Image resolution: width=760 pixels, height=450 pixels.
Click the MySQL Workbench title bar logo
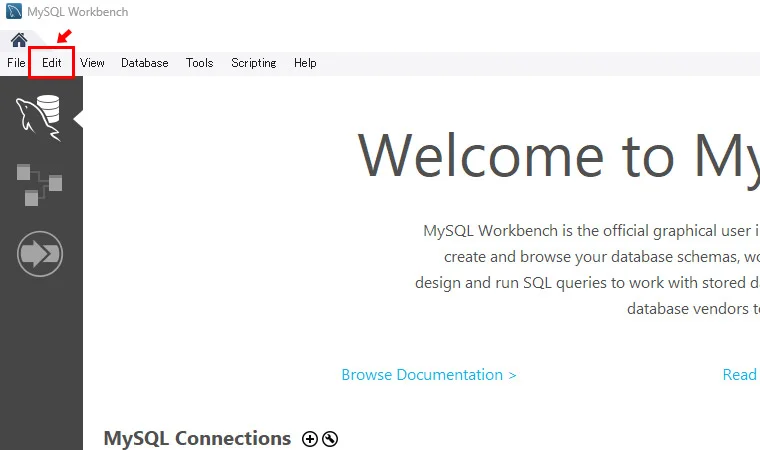click(14, 11)
